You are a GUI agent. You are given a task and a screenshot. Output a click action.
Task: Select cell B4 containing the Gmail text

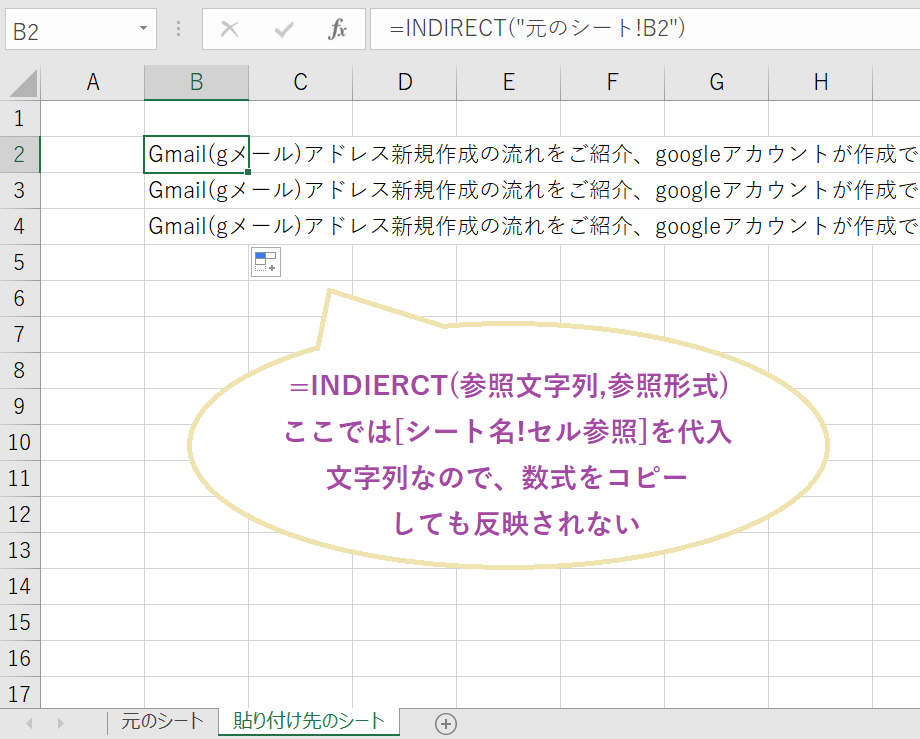[x=196, y=226]
